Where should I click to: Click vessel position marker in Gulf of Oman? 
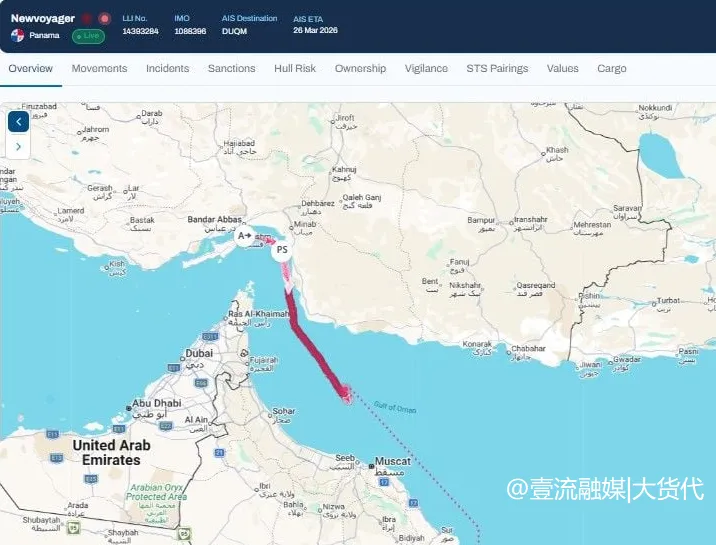click(347, 396)
